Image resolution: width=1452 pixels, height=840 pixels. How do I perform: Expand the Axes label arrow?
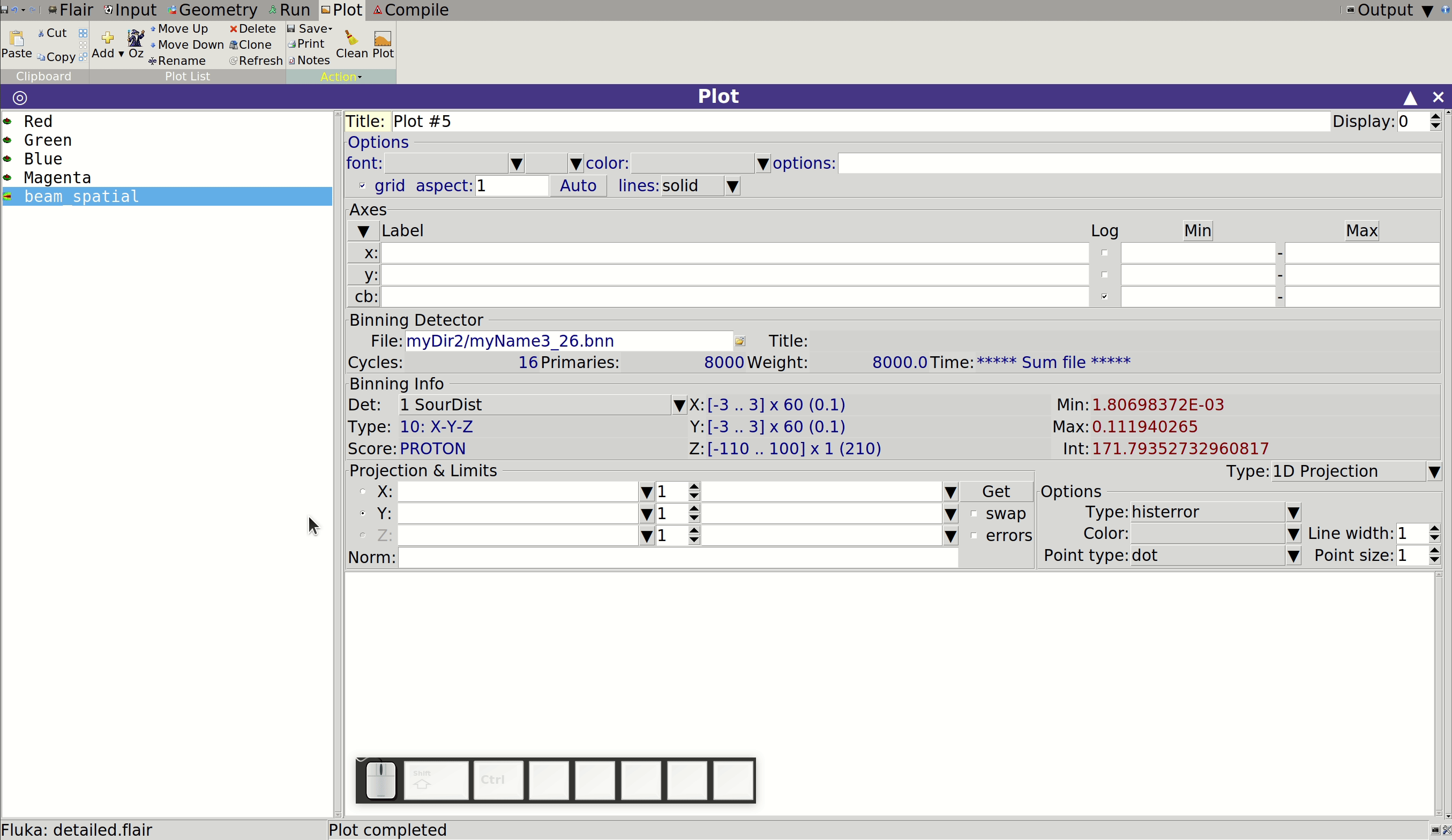click(x=363, y=231)
